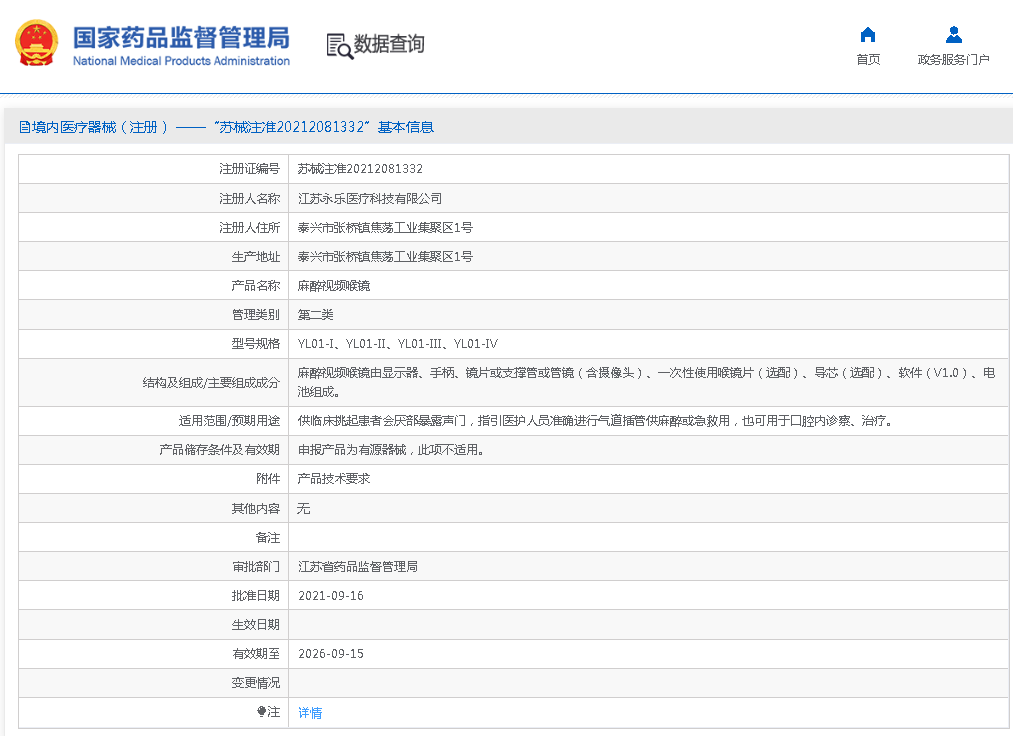
Task: Click the product name value 麻醉视频喉镜
Action: (334, 285)
